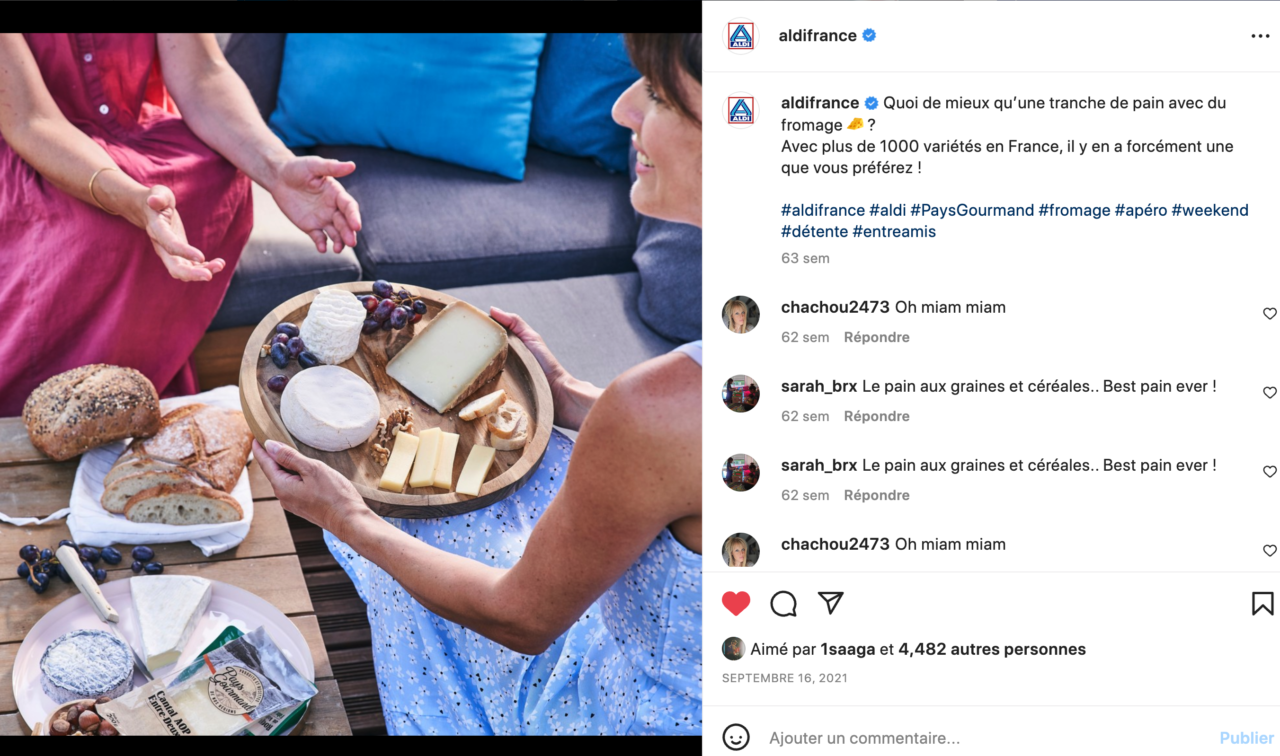Like chachou2473's first comment heart

click(x=1270, y=313)
